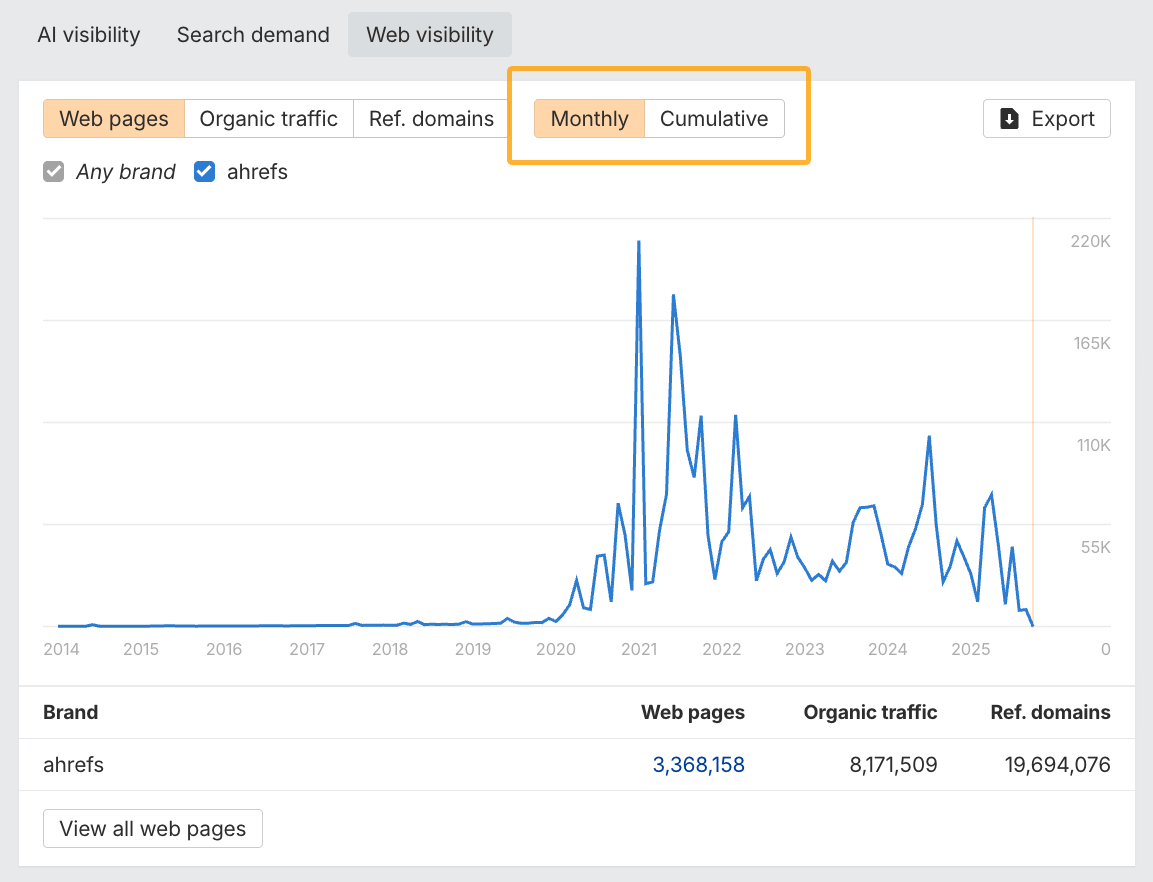Sort by the Organic traffic column header
The image size is (1153, 882).
[869, 712]
